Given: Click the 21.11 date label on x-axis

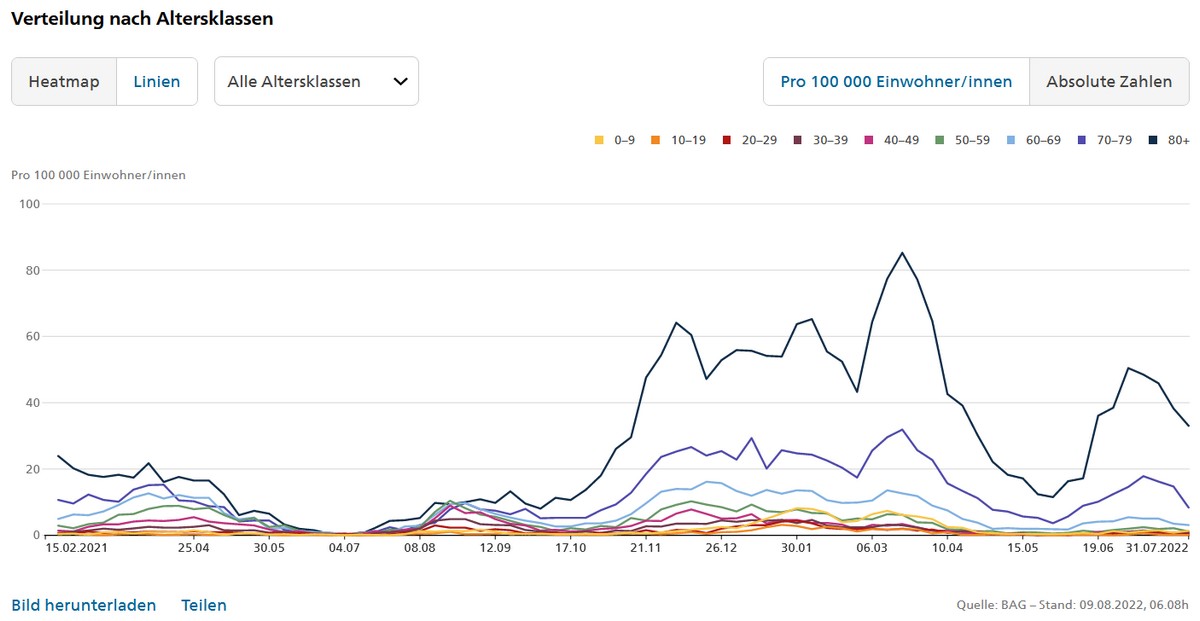Looking at the screenshot, I should click(645, 548).
